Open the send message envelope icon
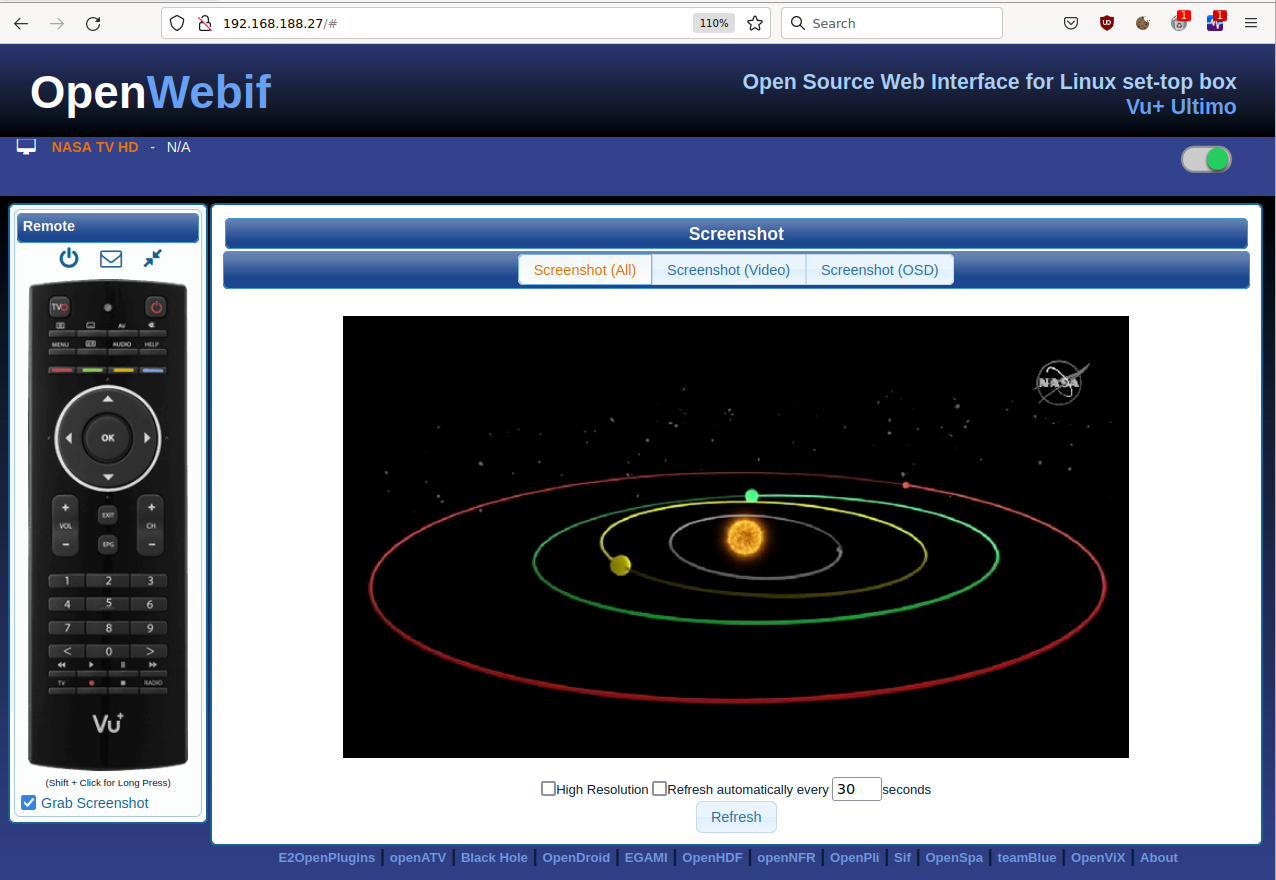Viewport: 1276px width, 880px height. click(111, 259)
